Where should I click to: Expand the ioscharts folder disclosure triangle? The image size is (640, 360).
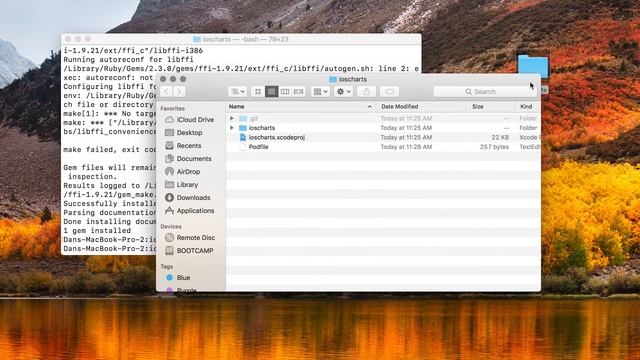pyautogui.click(x=232, y=128)
